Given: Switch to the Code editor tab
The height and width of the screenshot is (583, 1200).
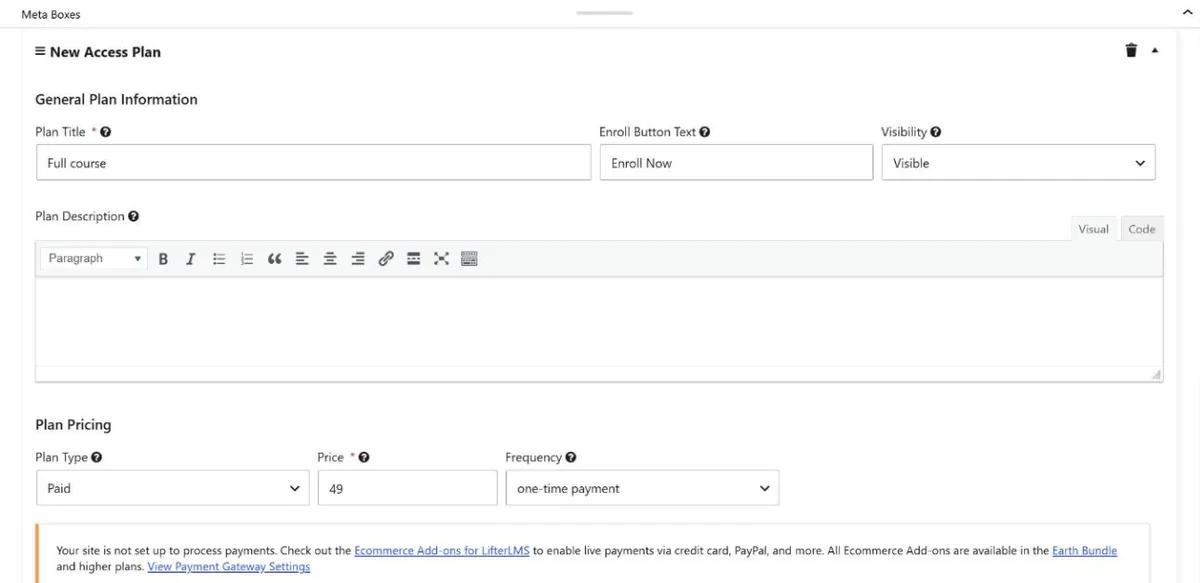Looking at the screenshot, I should pyautogui.click(x=1142, y=229).
